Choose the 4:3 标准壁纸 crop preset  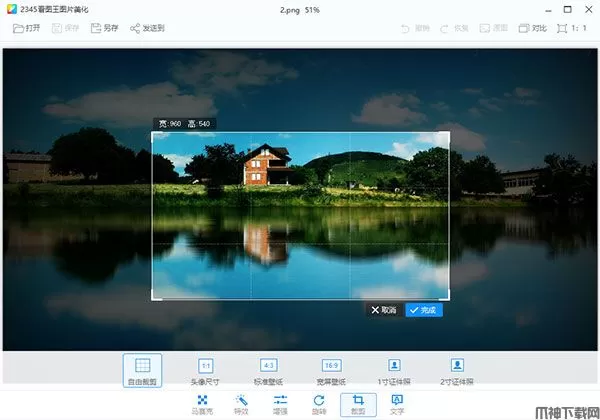[268, 366]
